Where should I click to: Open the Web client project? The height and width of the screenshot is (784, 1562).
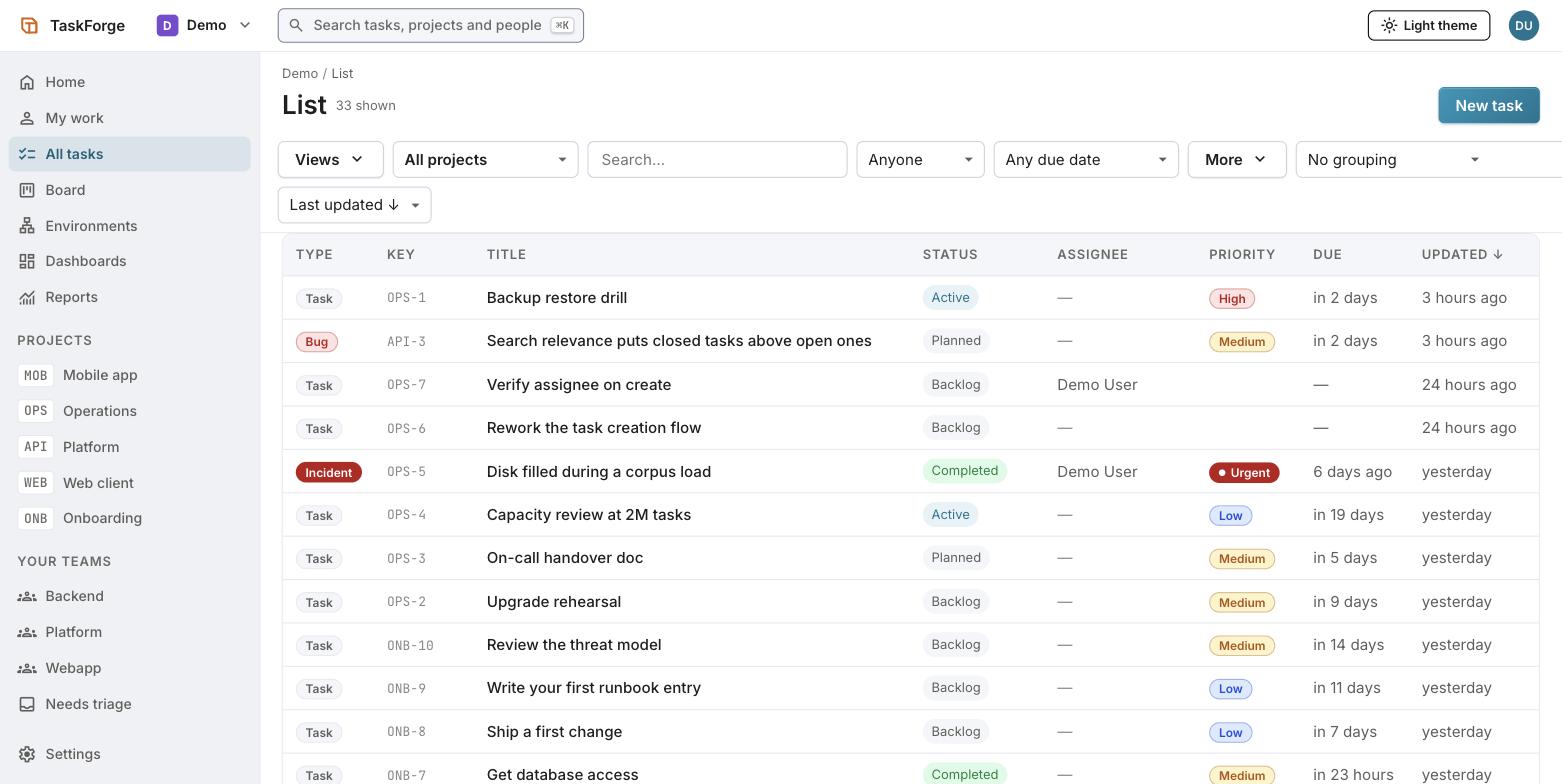130,483
